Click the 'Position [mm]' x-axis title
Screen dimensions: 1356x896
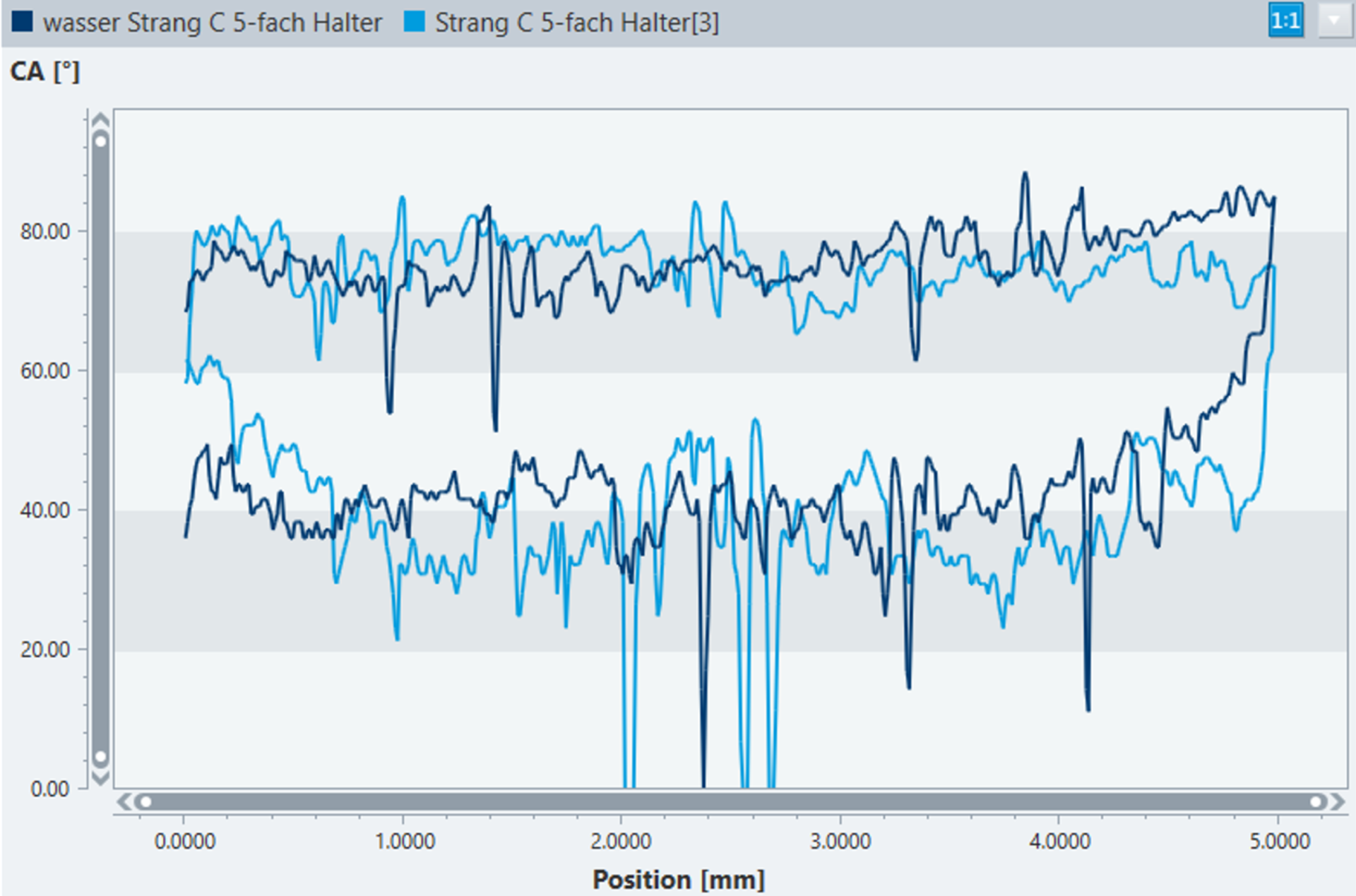678,880
